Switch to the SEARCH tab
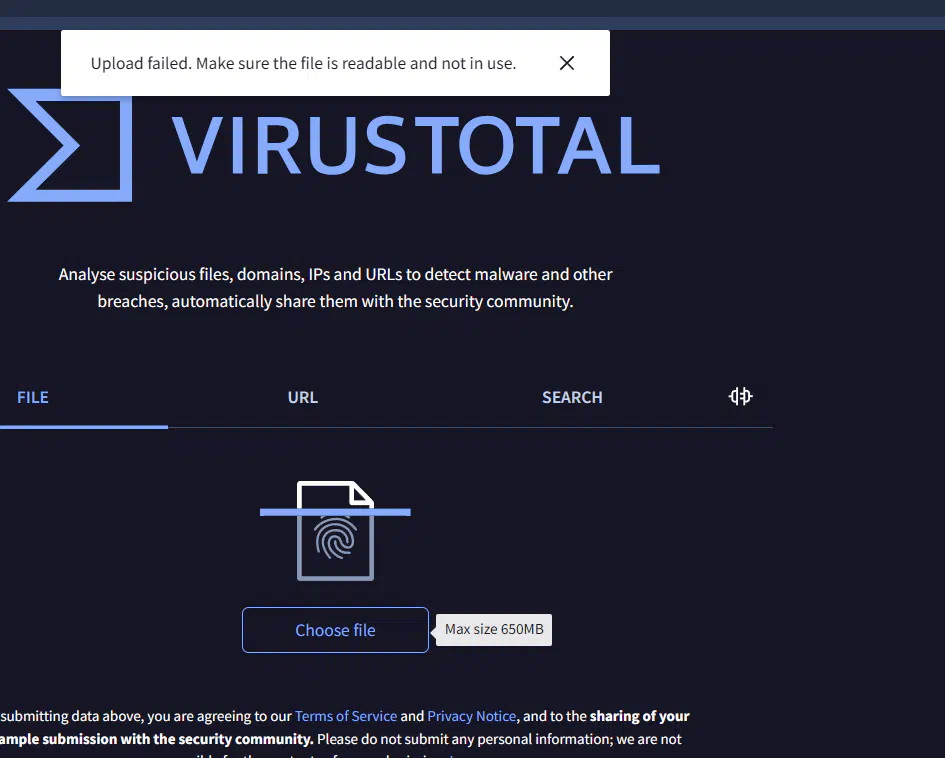The image size is (945, 758). coord(572,398)
